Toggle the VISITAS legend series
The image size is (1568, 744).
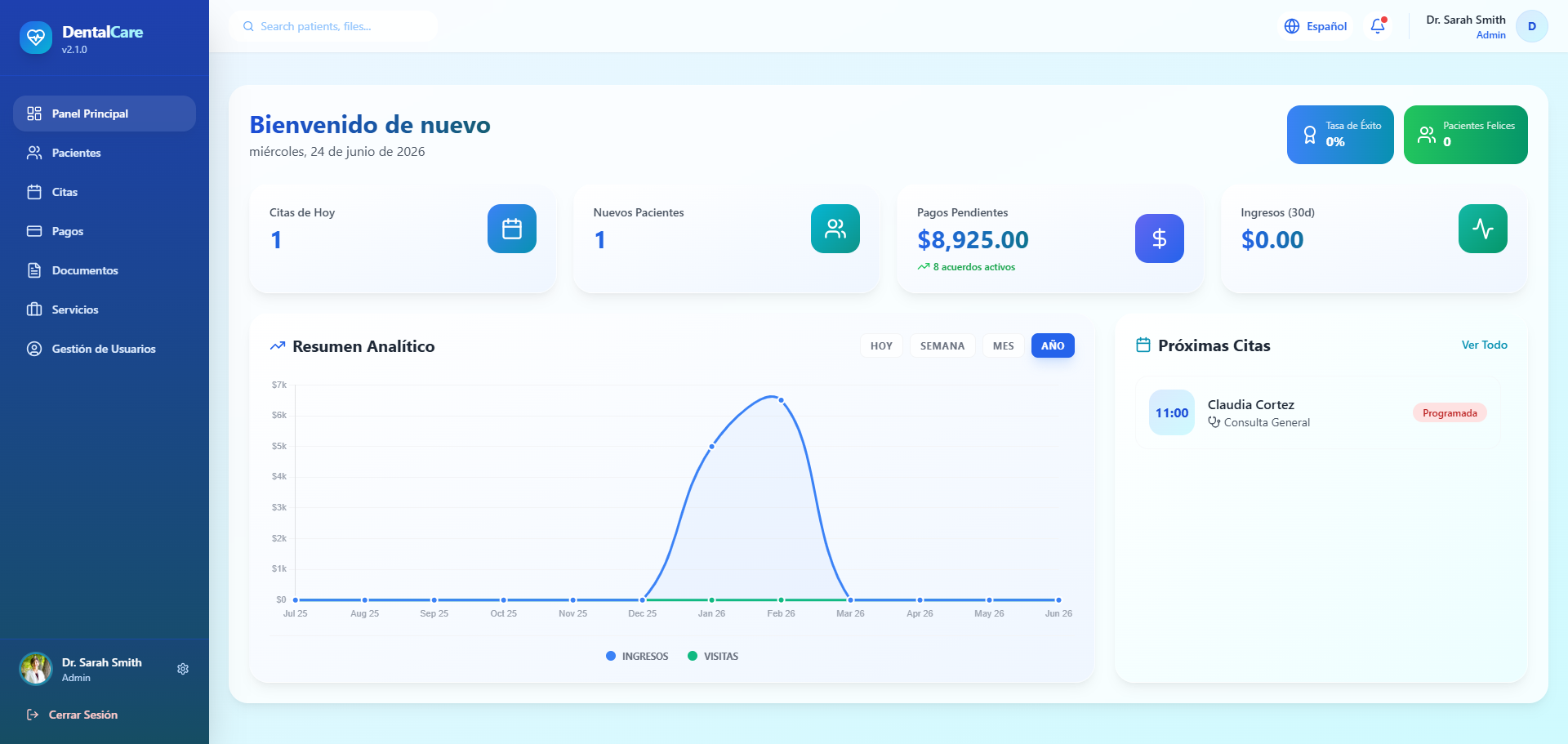point(713,657)
